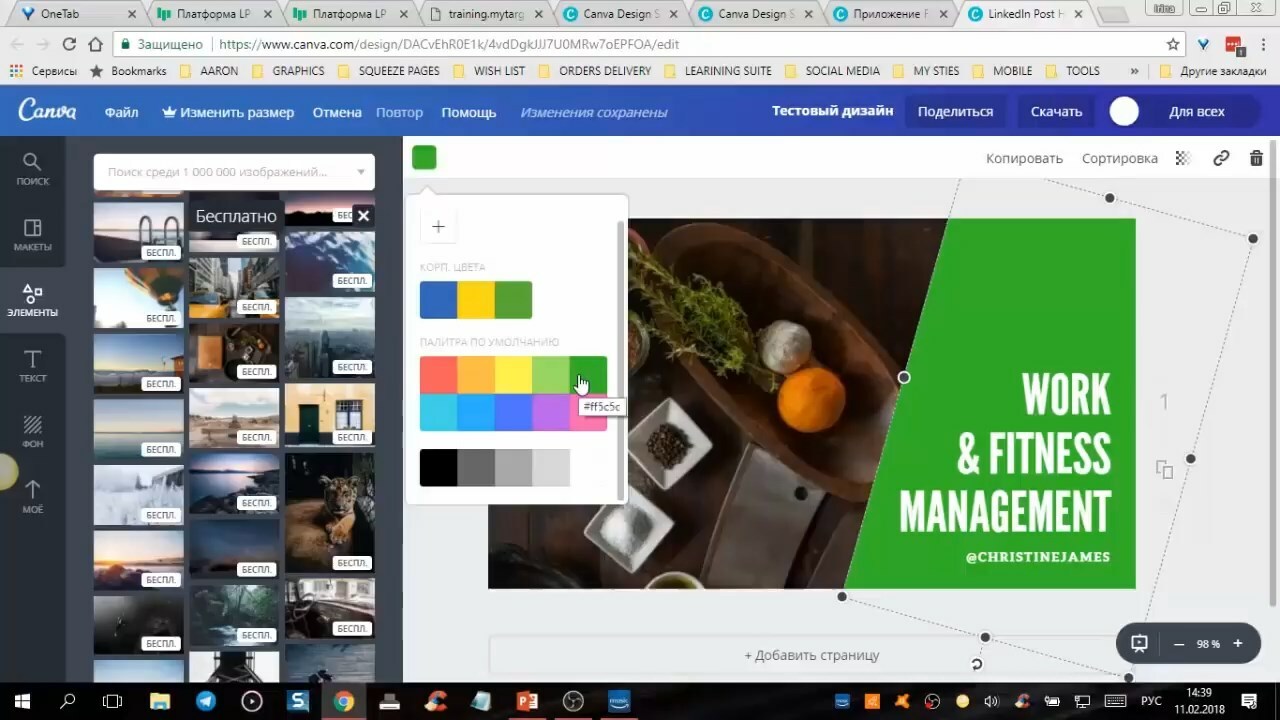
Task: Add new color with plus button
Action: [x=438, y=227]
